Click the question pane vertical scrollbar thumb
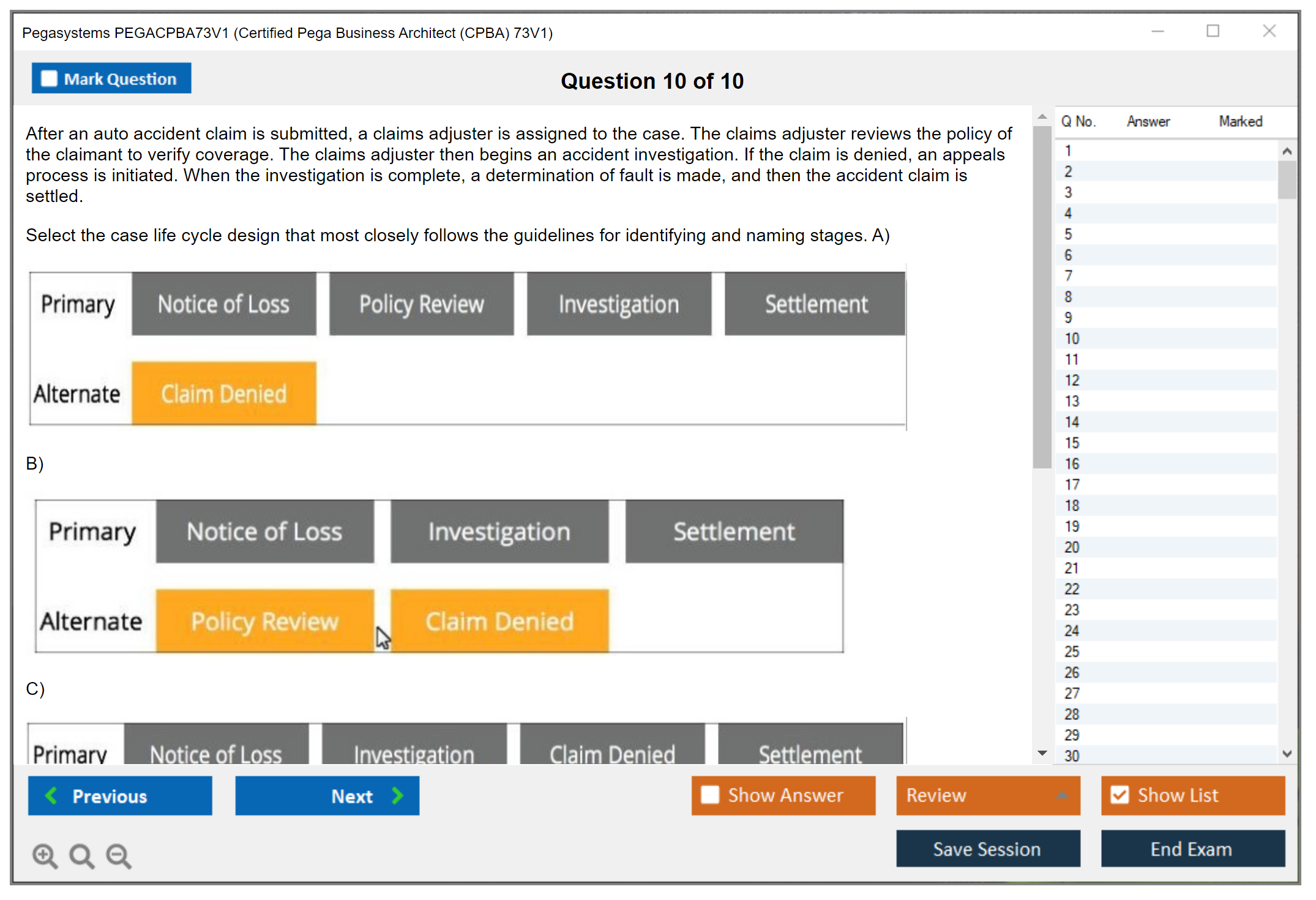1316x900 pixels. pos(1042,297)
